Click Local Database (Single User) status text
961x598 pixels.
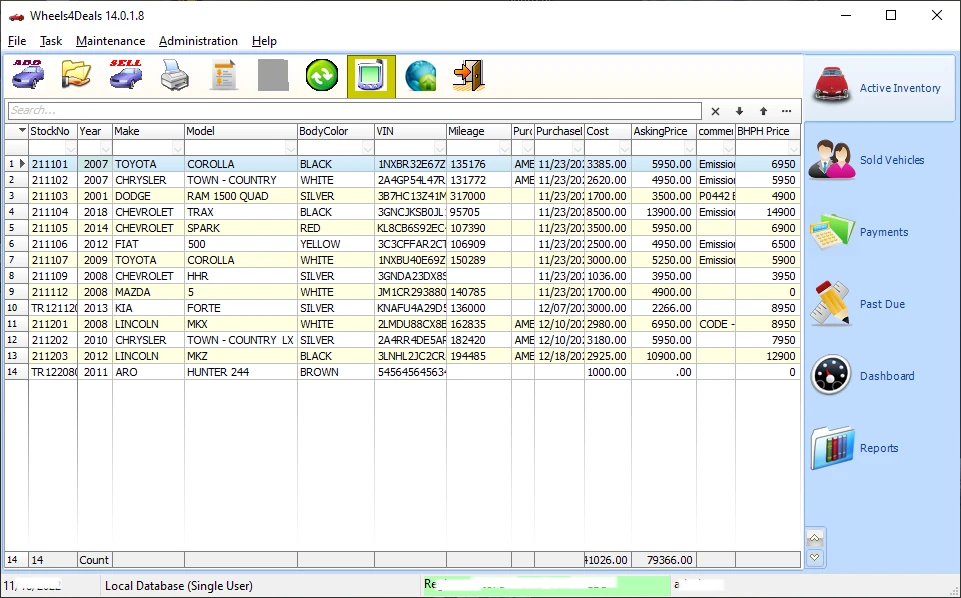[178, 586]
